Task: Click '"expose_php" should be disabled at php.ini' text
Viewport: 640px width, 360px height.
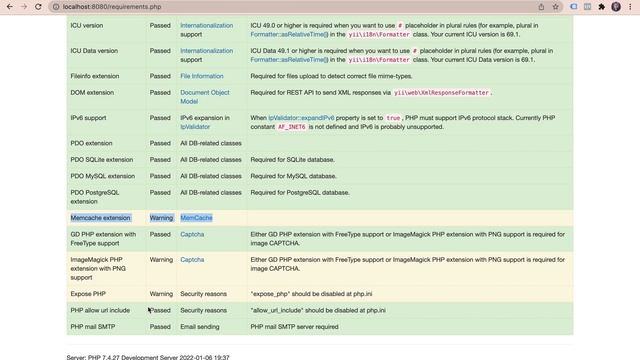Action: 311,294
